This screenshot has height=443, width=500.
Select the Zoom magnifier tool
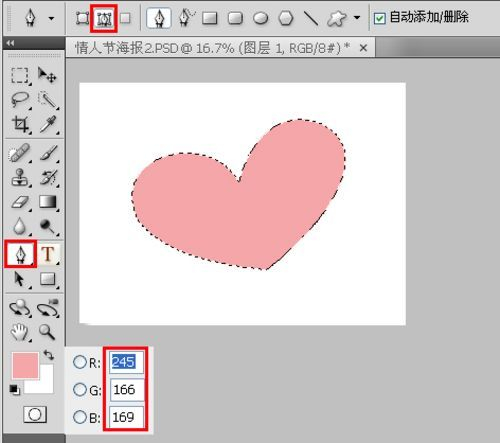pyautogui.click(x=47, y=332)
